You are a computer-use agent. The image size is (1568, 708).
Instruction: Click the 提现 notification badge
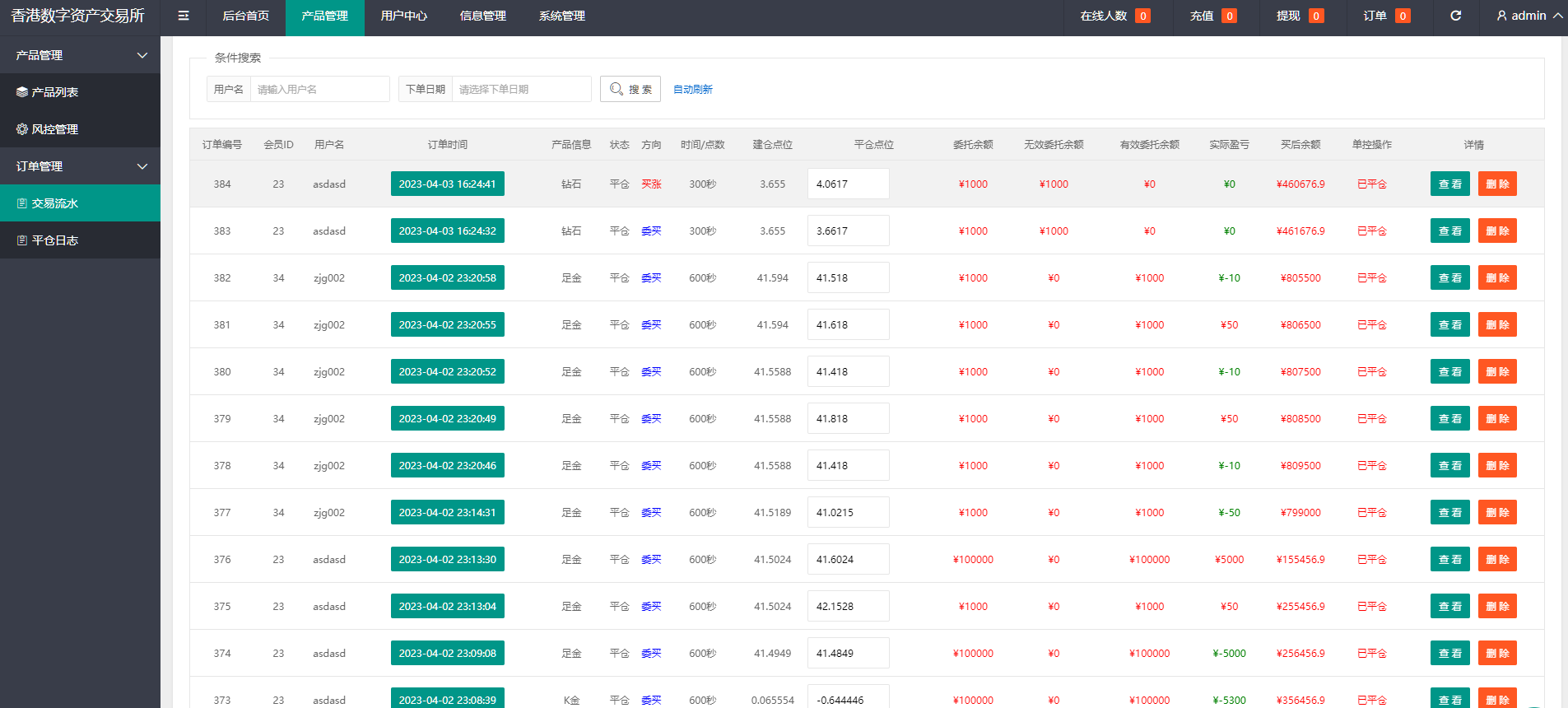(x=1315, y=16)
